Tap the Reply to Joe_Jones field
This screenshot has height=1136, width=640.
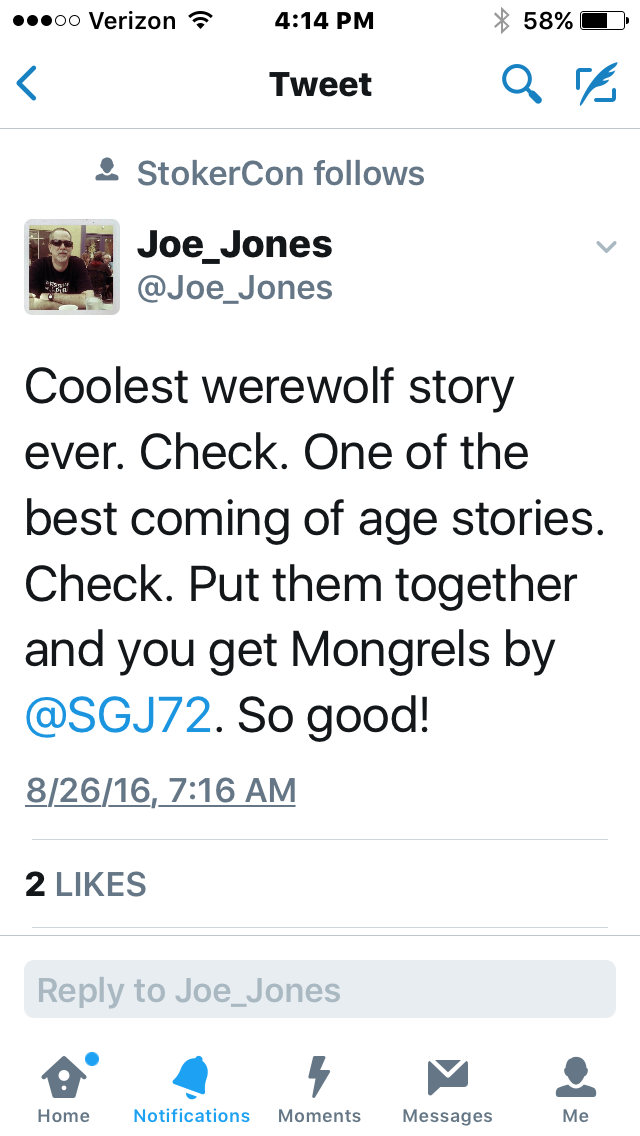(320, 990)
